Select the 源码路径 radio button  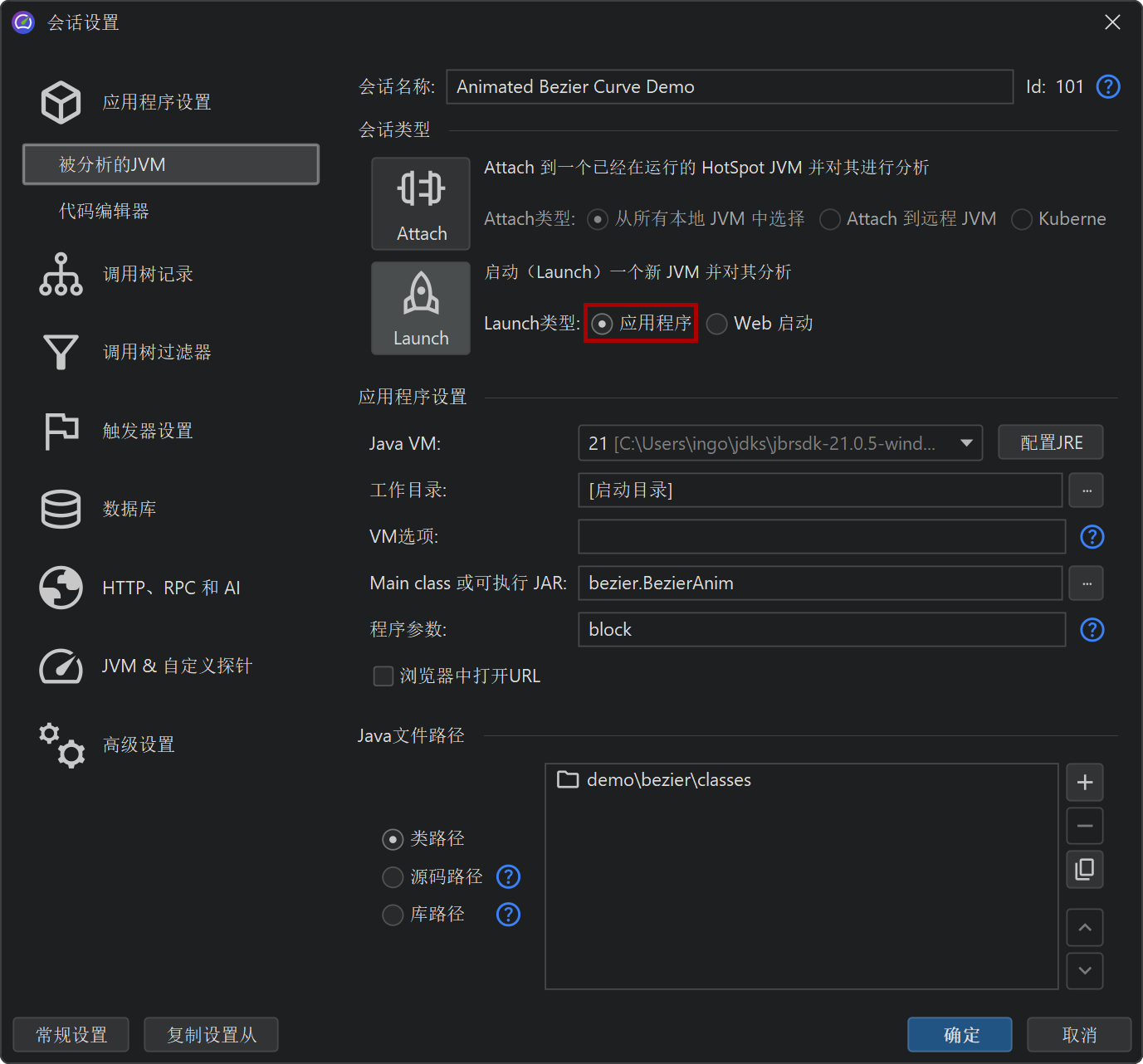[393, 877]
